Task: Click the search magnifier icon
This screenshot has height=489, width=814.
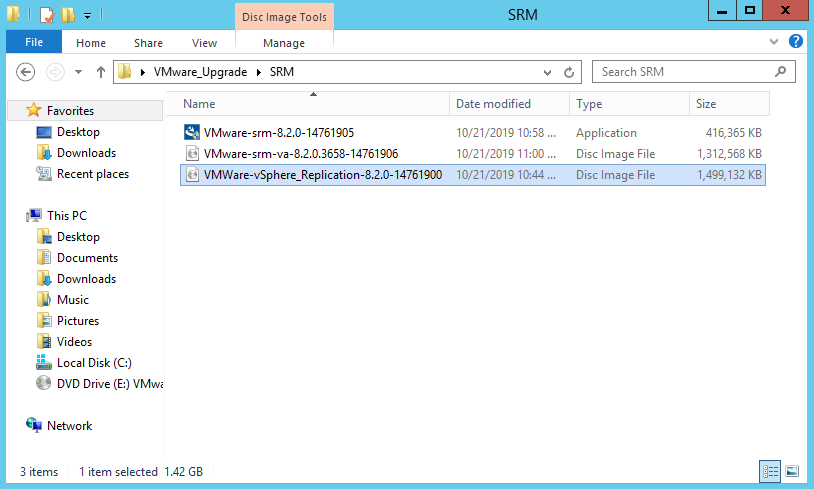Action: [x=780, y=72]
